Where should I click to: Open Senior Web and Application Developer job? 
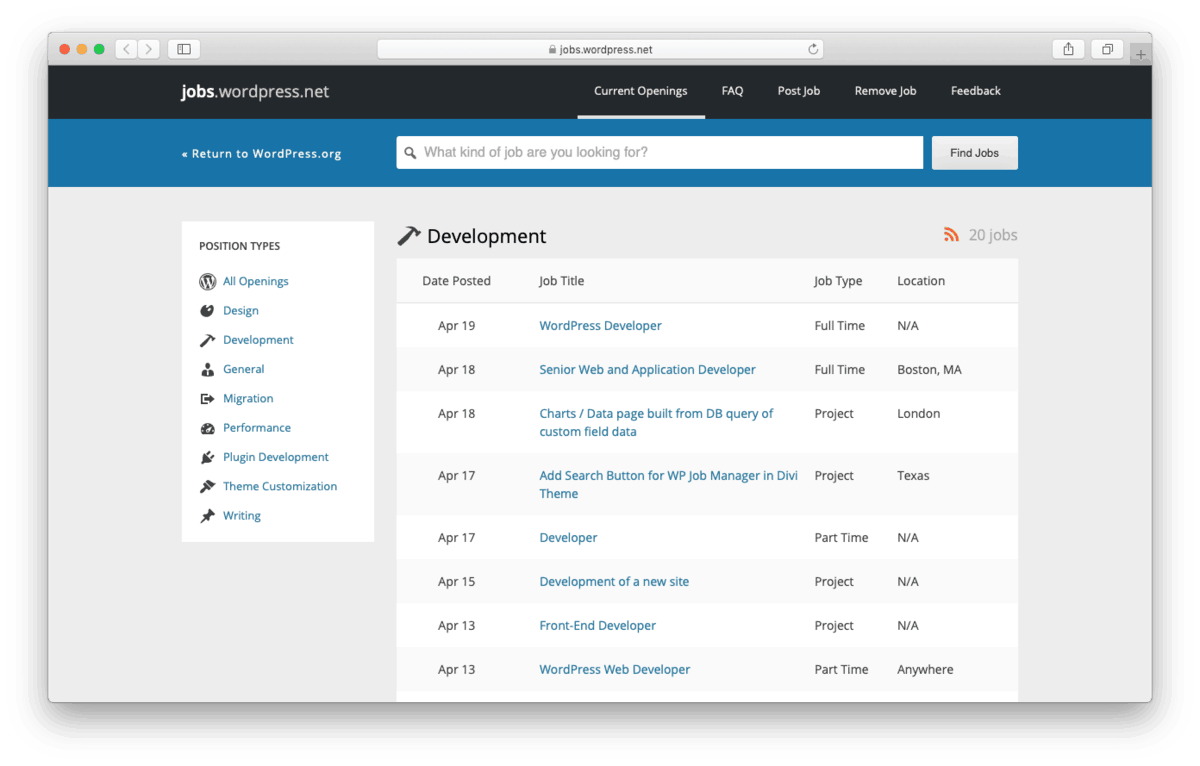pos(647,370)
